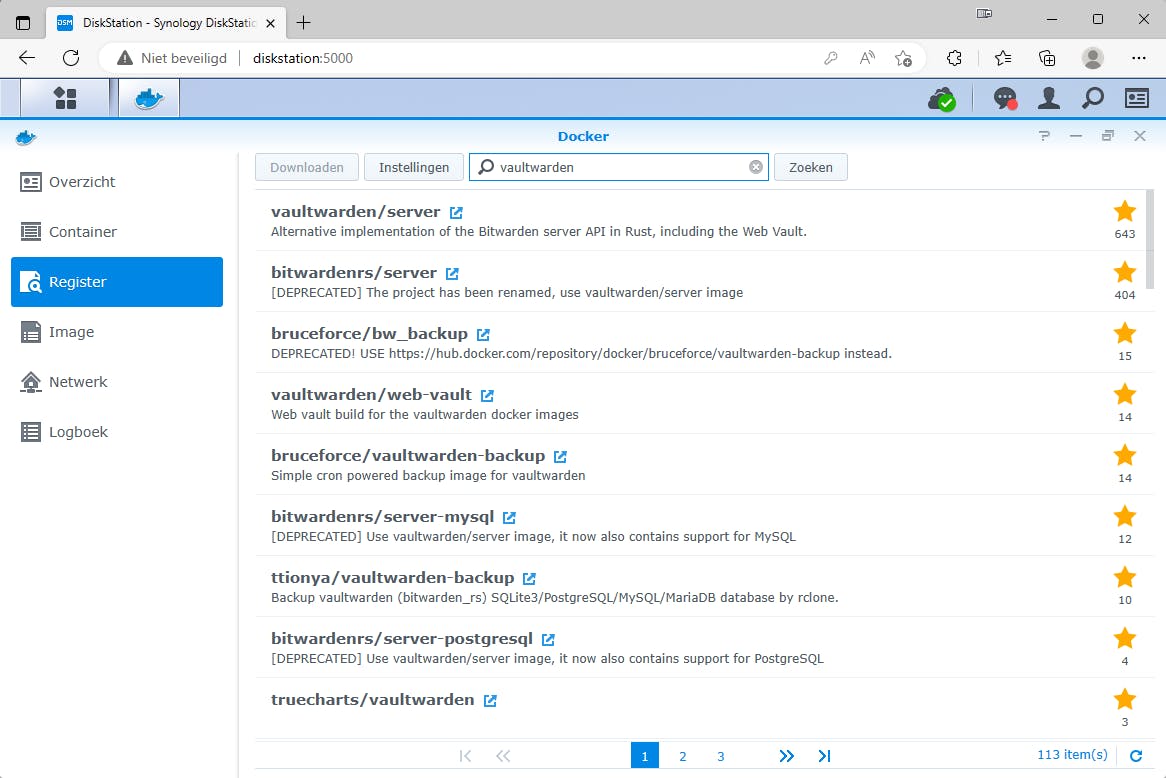Screen dimensions: 1166x778
Task: Open the DSM widgets panel
Action: [x=1137, y=98]
